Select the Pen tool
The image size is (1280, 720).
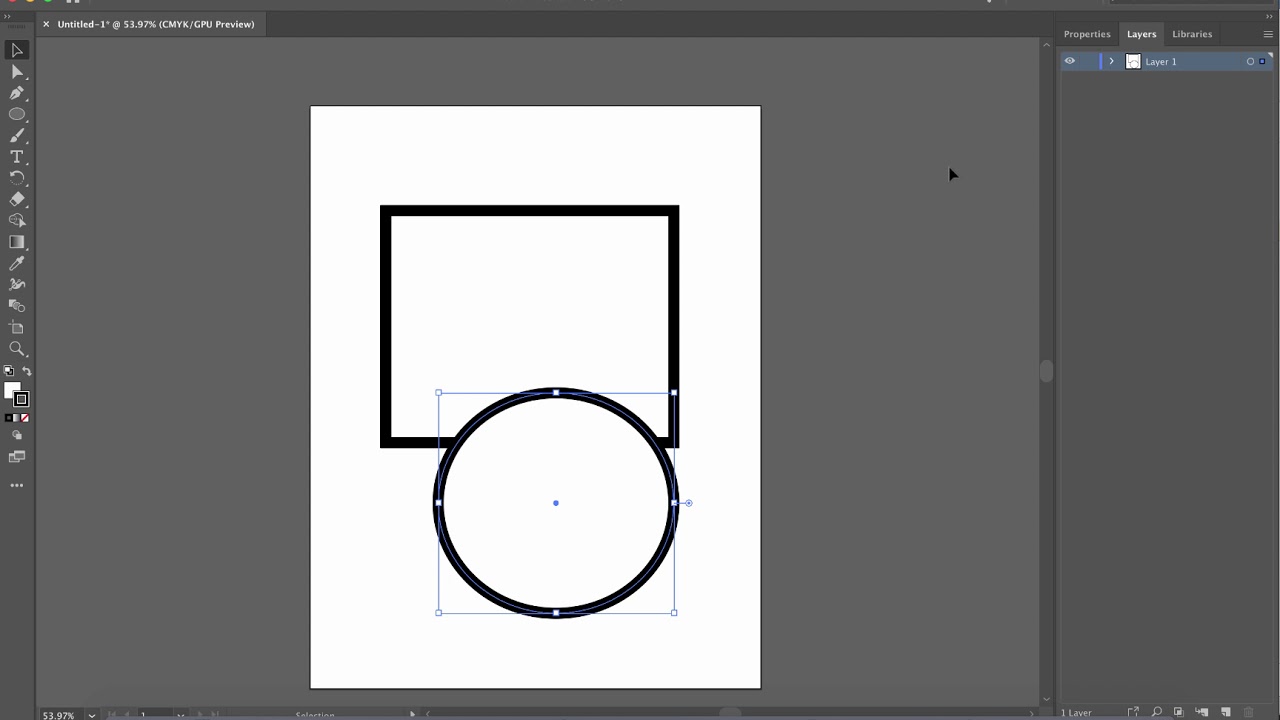tap(17, 93)
